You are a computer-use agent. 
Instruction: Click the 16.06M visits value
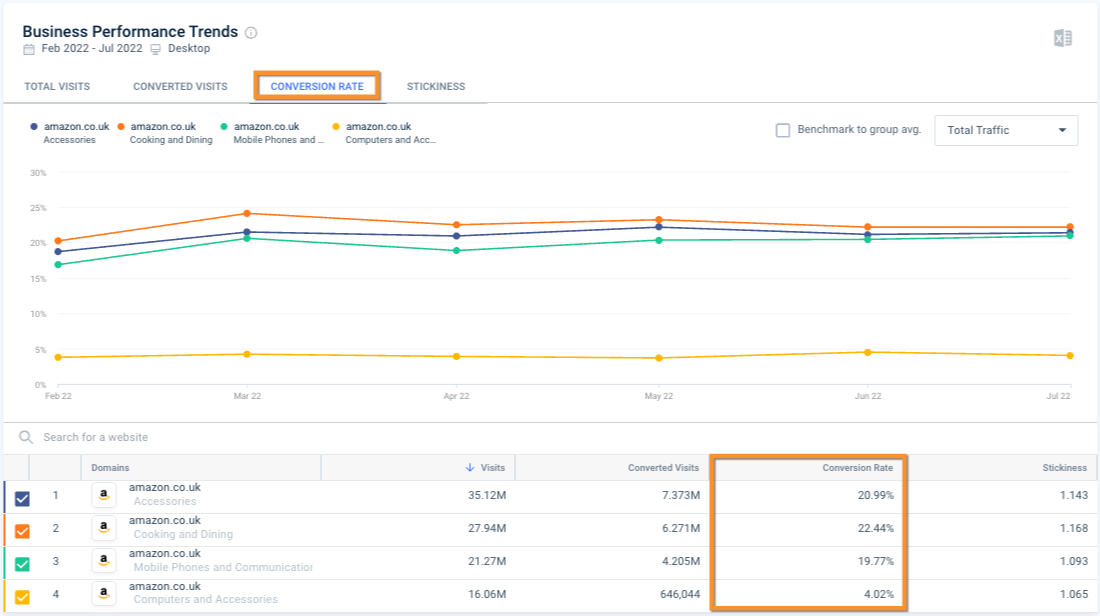point(487,594)
